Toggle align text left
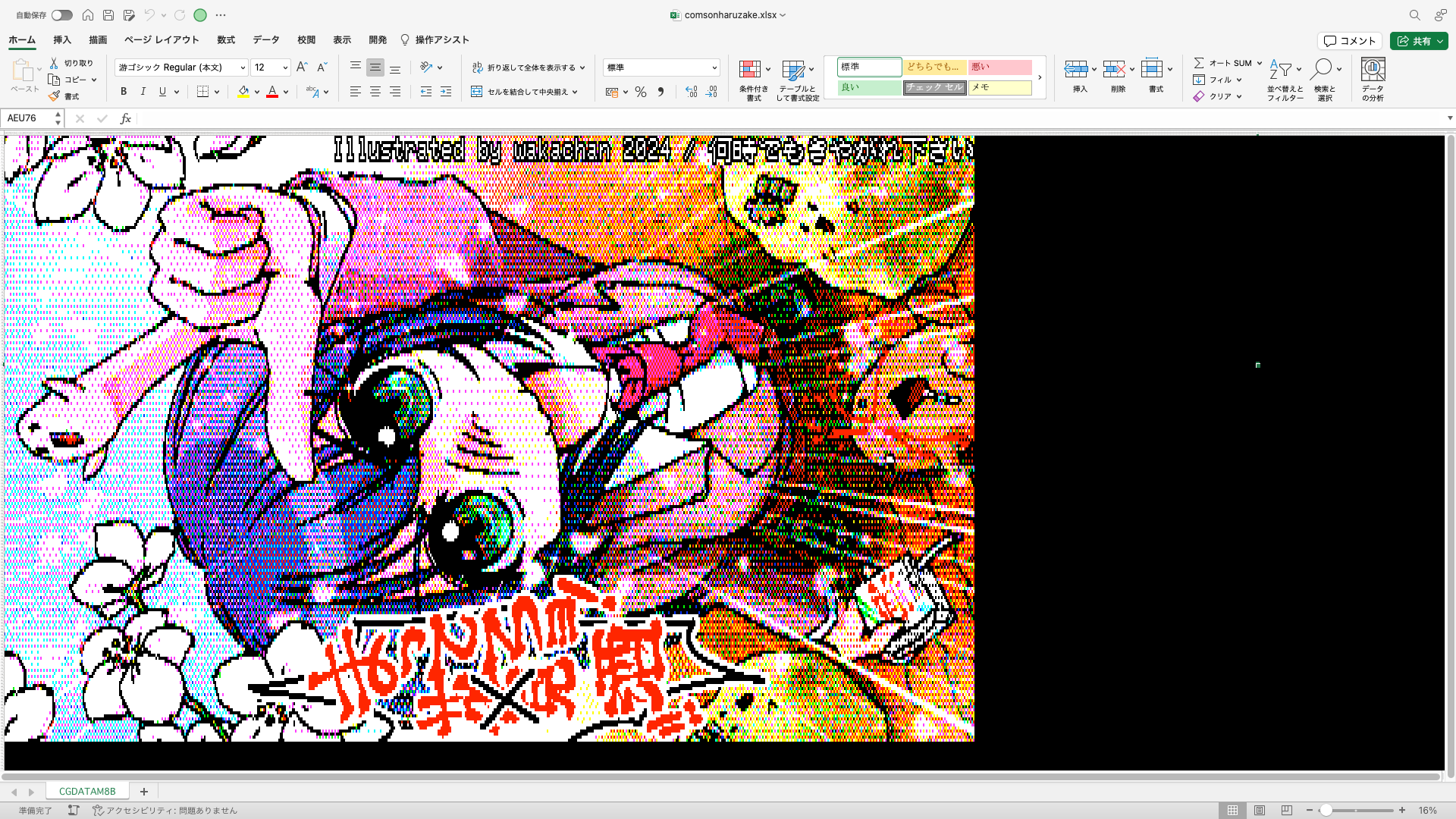1456x819 pixels. pyautogui.click(x=355, y=92)
